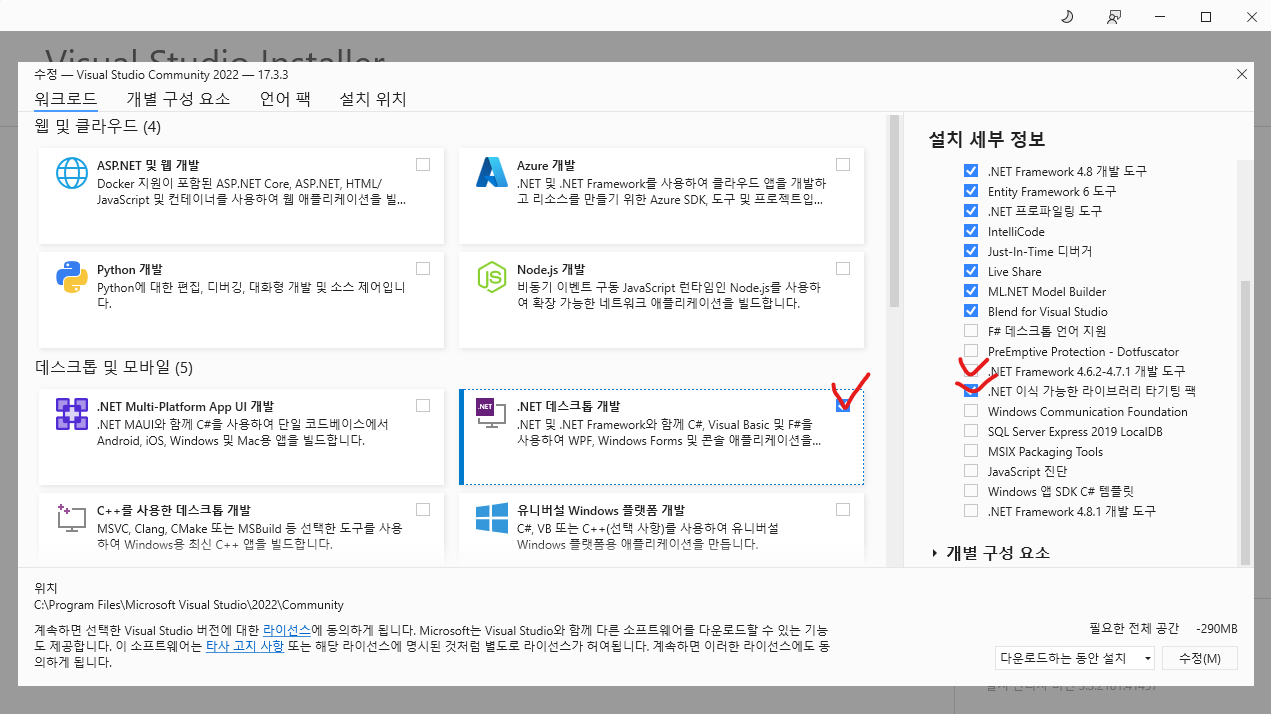Click the .NET desktop development monitor icon
1271x714 pixels.
[x=492, y=414]
